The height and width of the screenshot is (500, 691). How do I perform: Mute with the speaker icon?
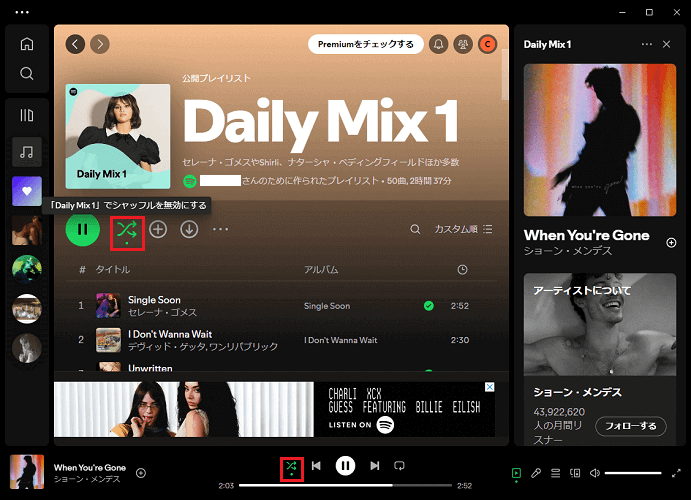595,474
